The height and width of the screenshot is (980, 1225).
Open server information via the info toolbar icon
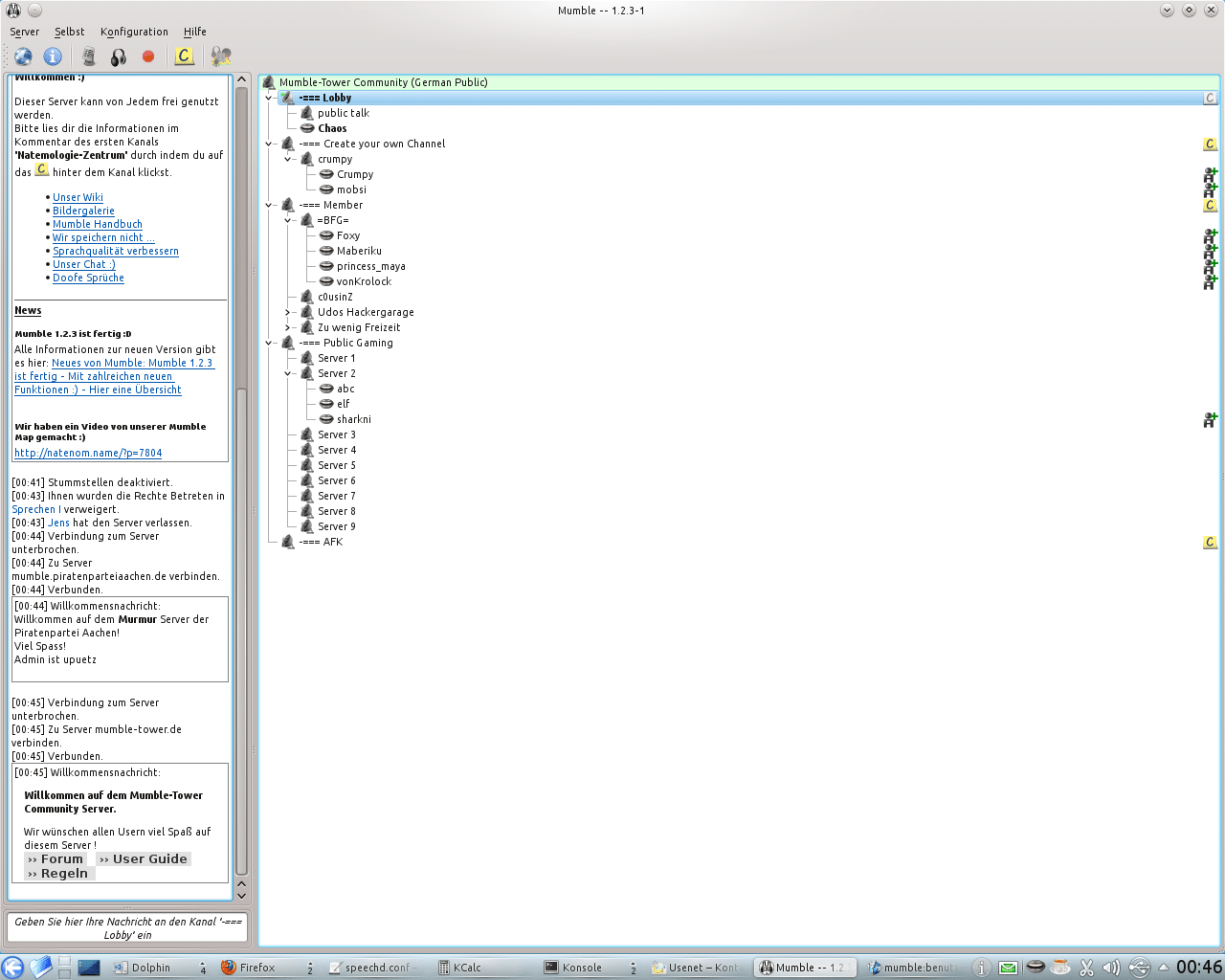point(53,56)
